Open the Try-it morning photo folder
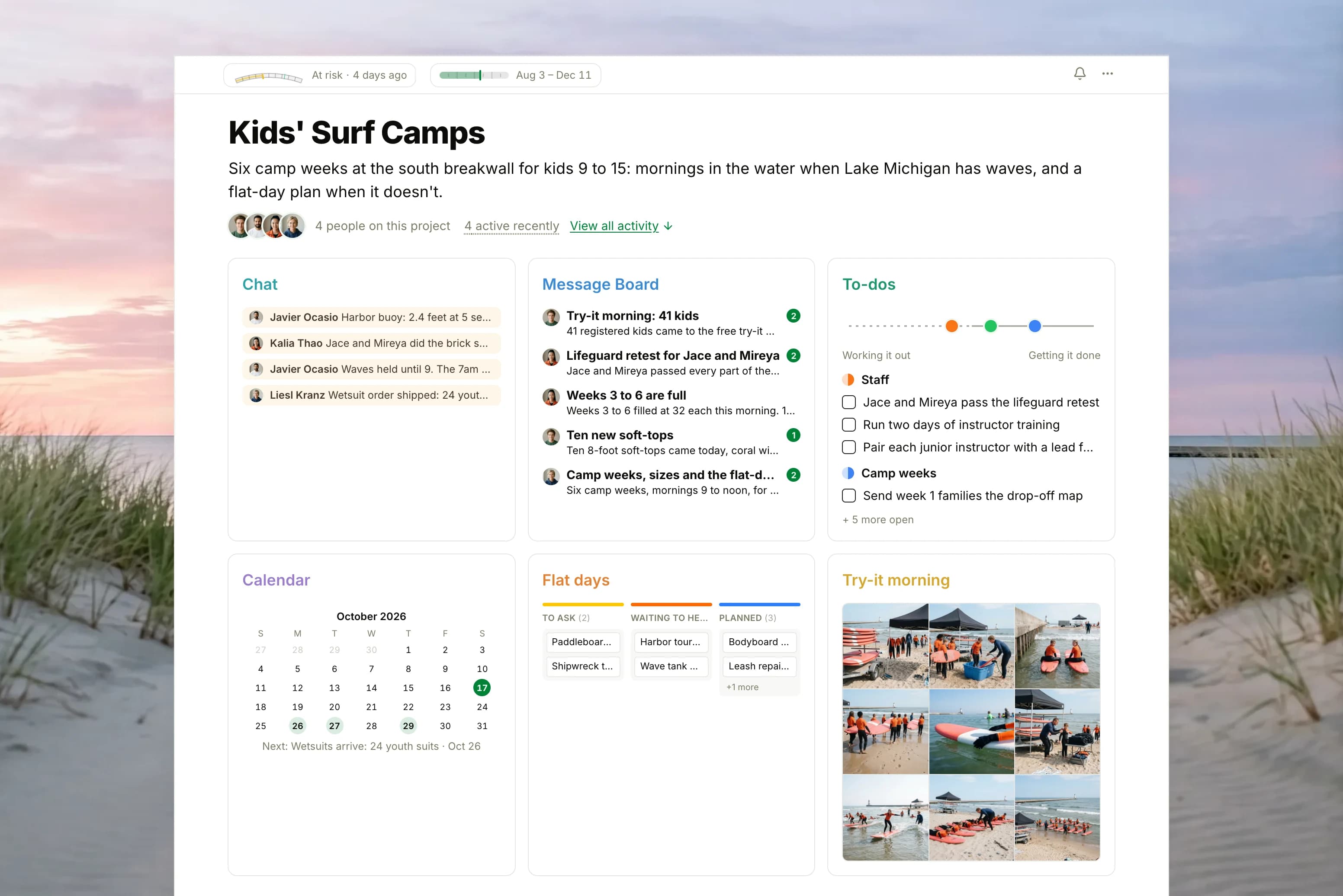The width and height of the screenshot is (1343, 896). [896, 580]
